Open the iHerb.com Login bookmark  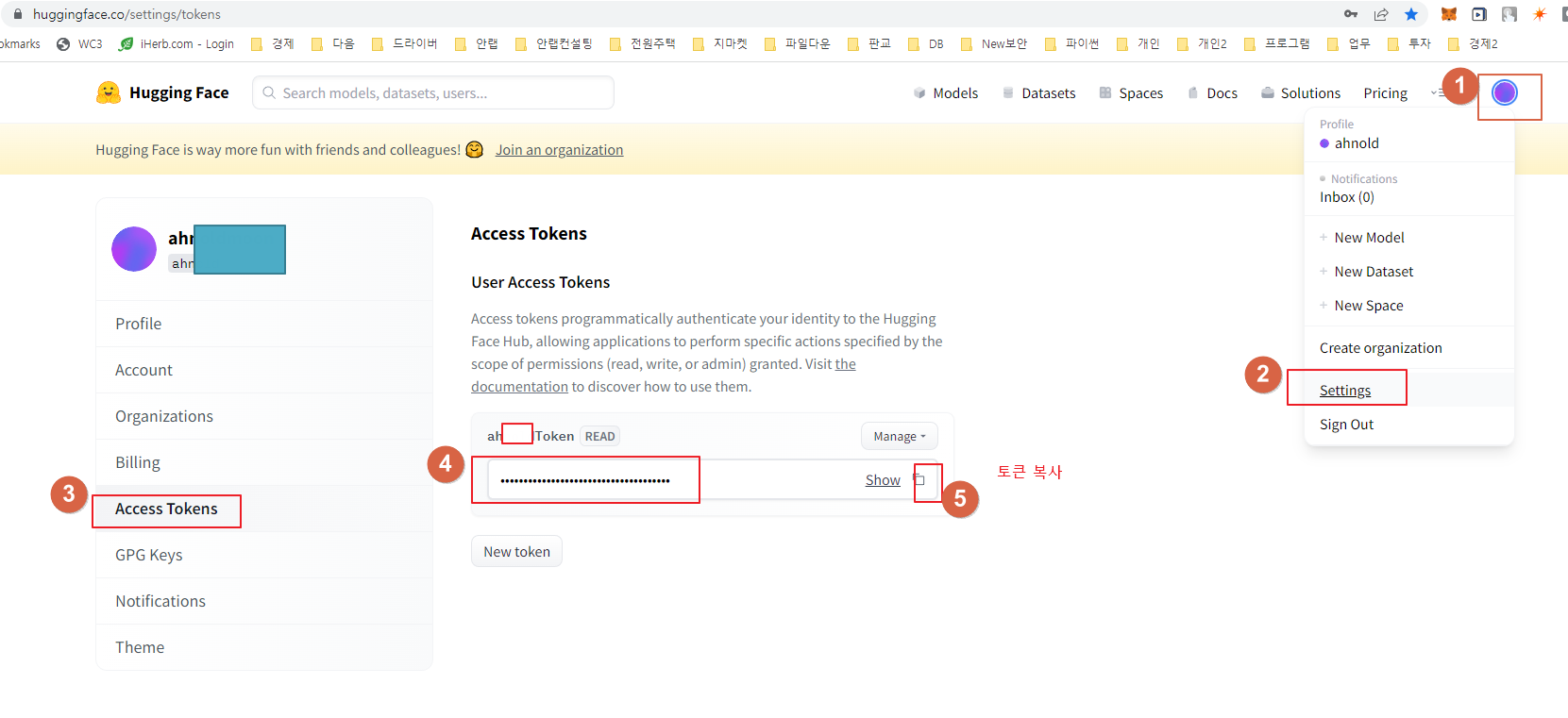tap(176, 43)
